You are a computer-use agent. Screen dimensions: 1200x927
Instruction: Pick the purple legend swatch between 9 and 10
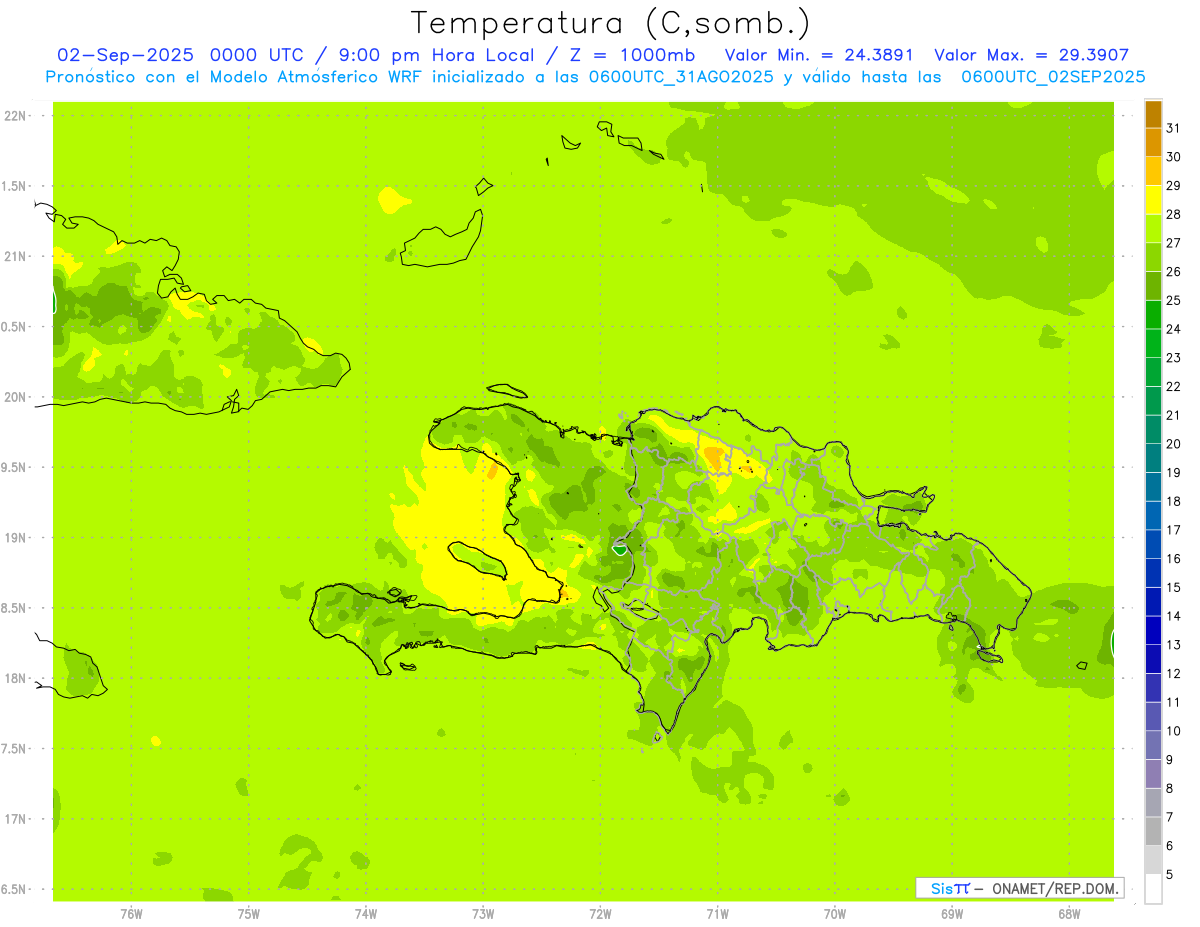coord(1153,745)
